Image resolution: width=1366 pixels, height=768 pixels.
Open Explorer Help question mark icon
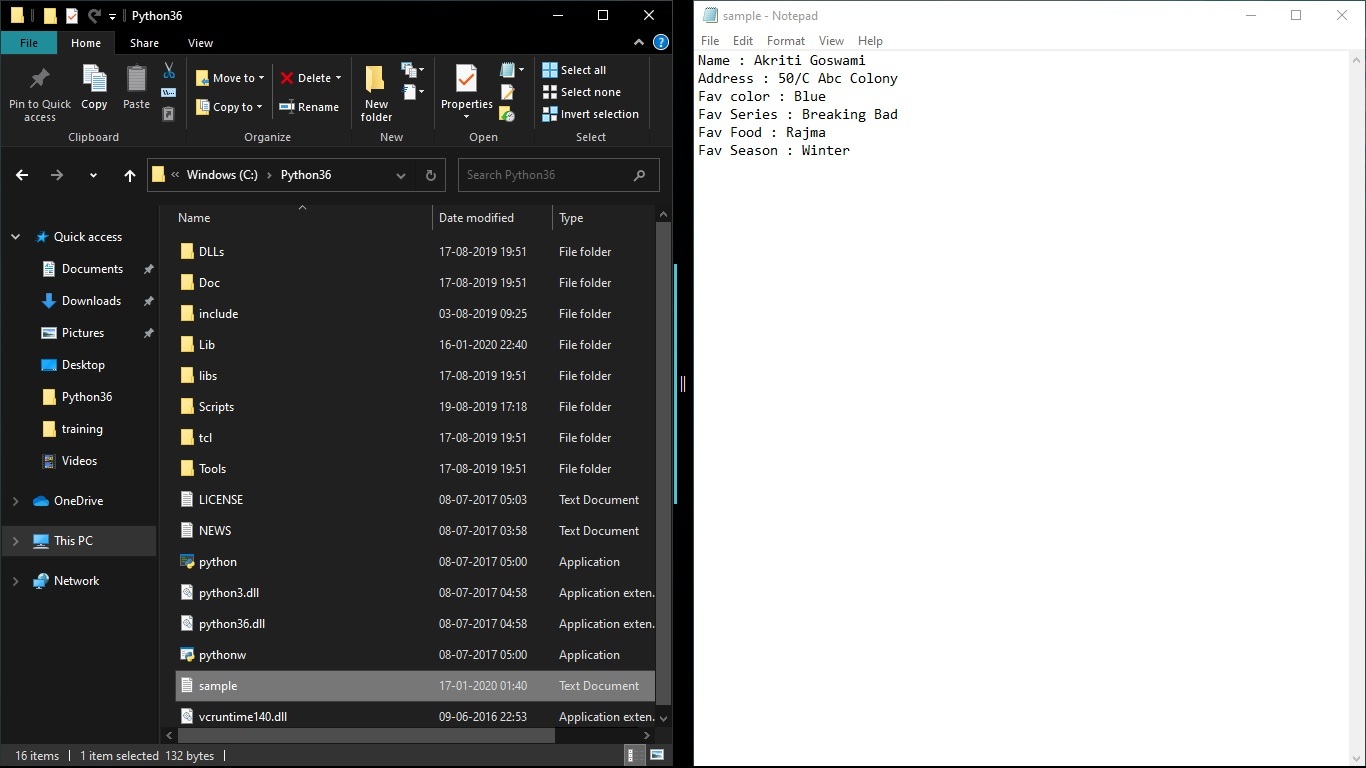pos(661,43)
